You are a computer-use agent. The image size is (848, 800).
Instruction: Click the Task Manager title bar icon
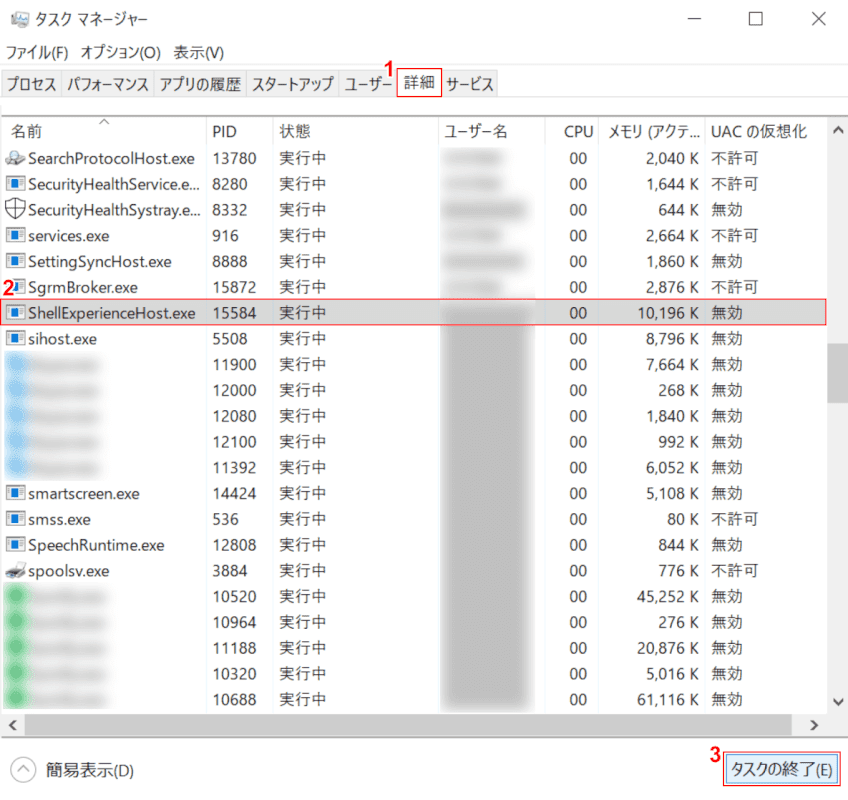pos(19,19)
